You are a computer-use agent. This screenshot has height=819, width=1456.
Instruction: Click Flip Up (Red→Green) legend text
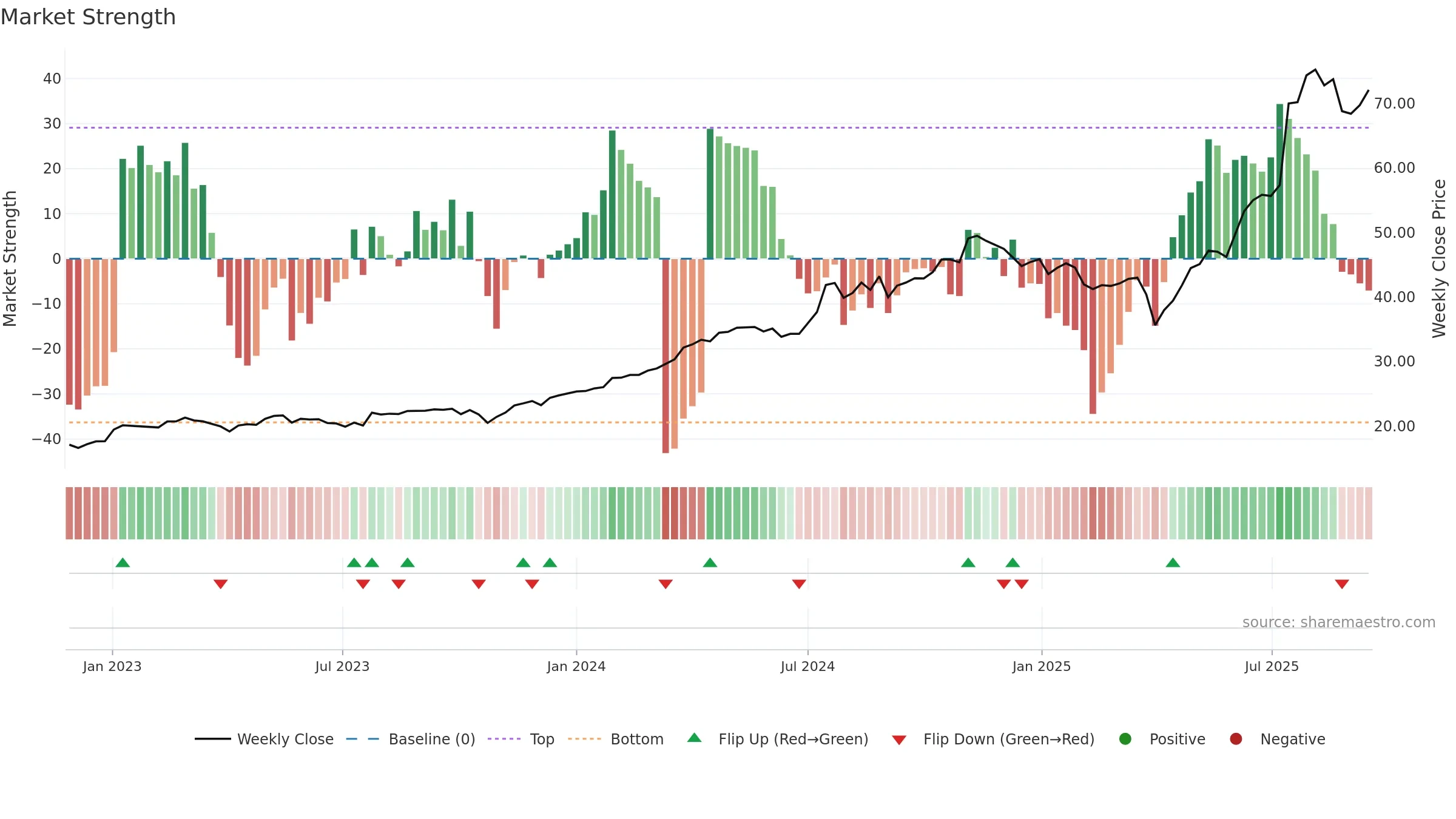(794, 739)
